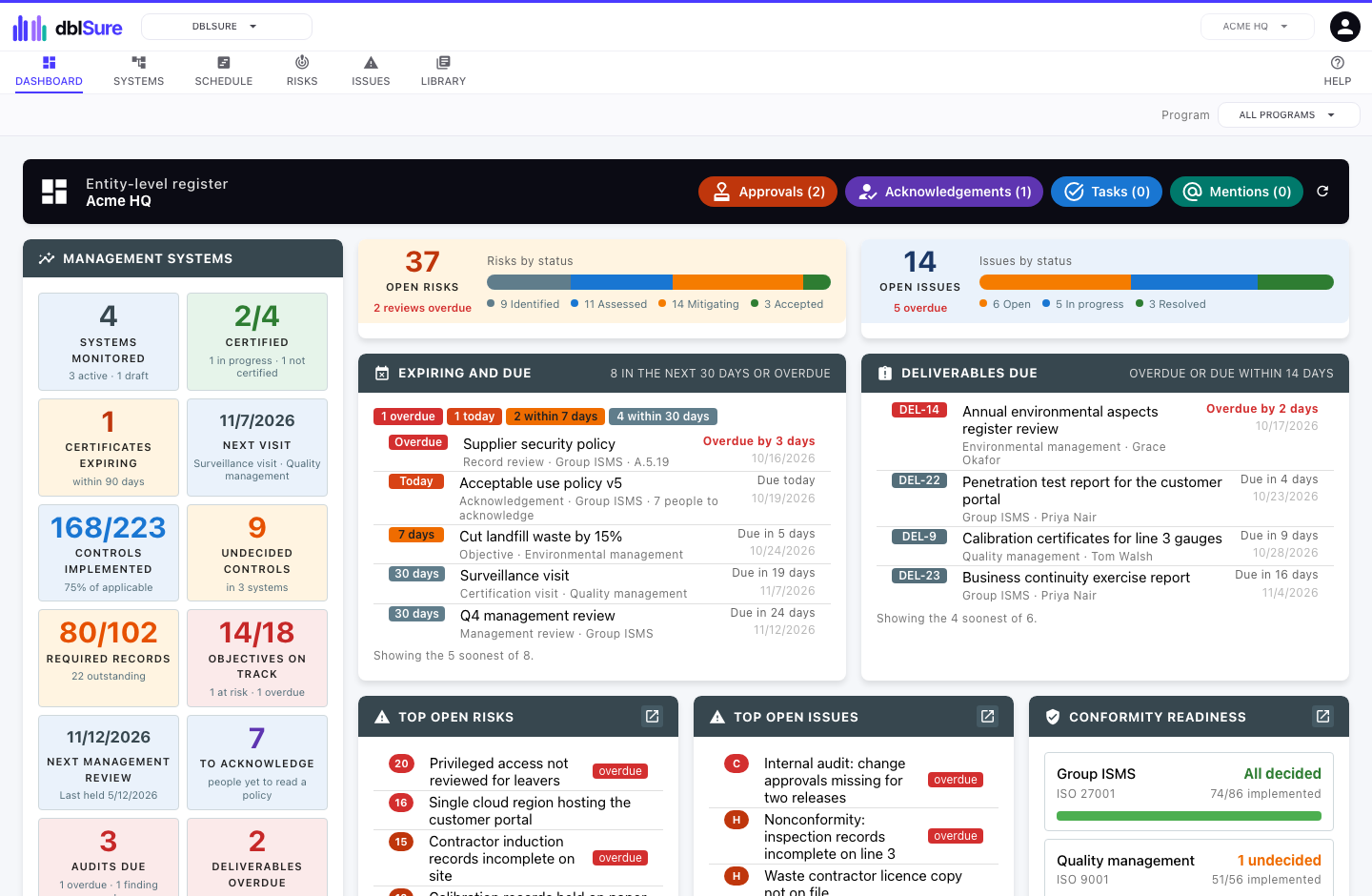
Task: Open the Risks tab
Action: click(302, 71)
